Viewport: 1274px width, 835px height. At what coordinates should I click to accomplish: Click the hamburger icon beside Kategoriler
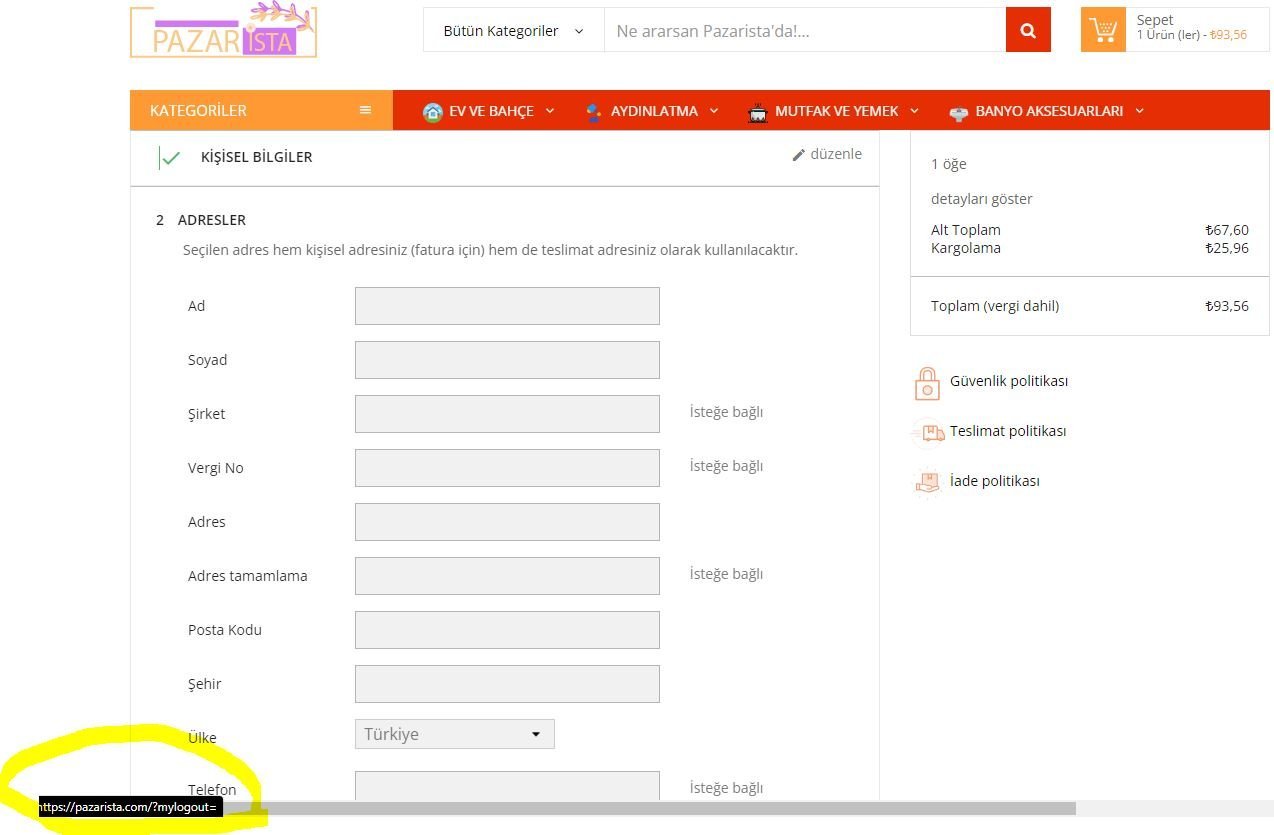click(366, 110)
